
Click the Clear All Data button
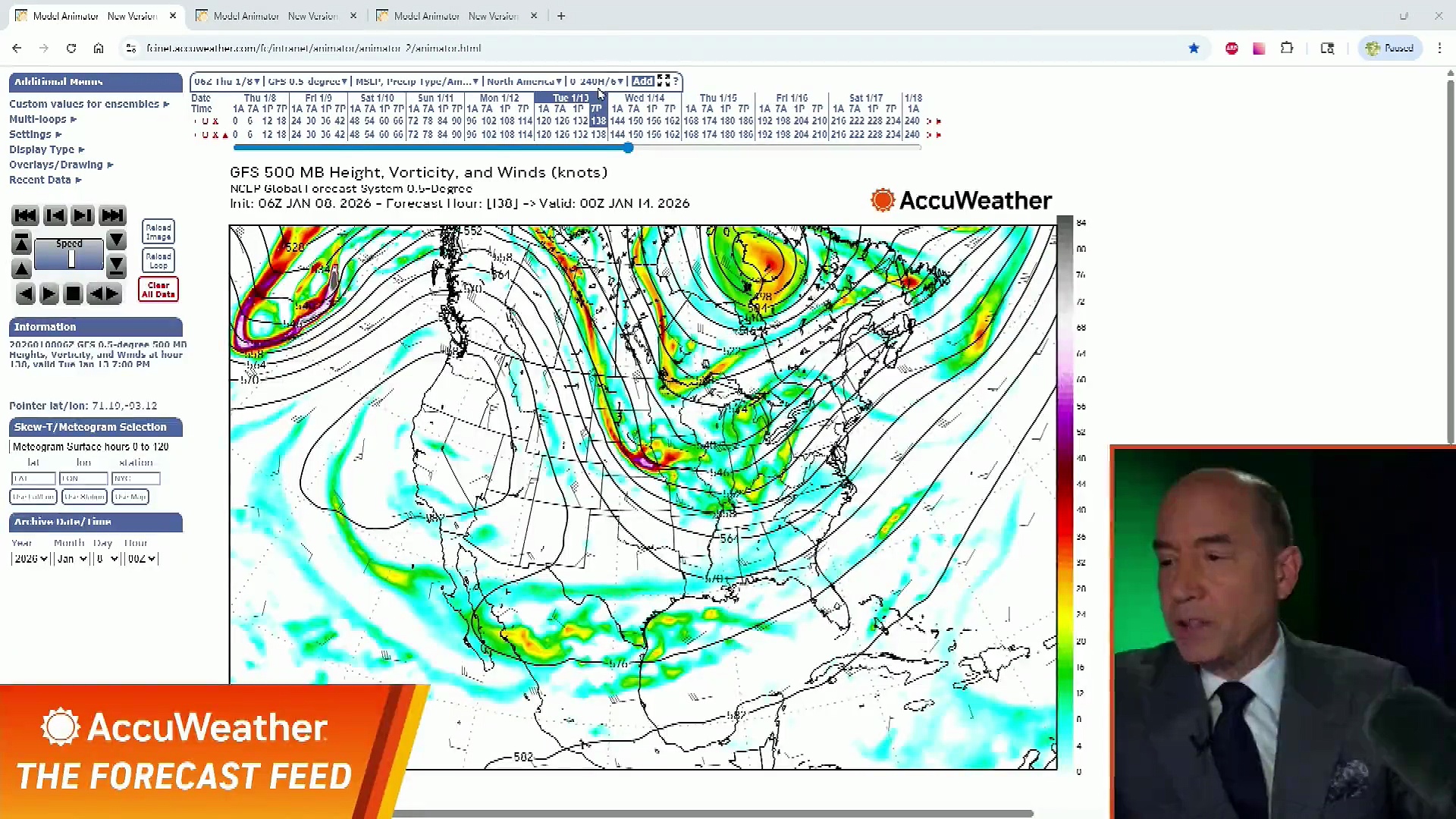pos(158,289)
